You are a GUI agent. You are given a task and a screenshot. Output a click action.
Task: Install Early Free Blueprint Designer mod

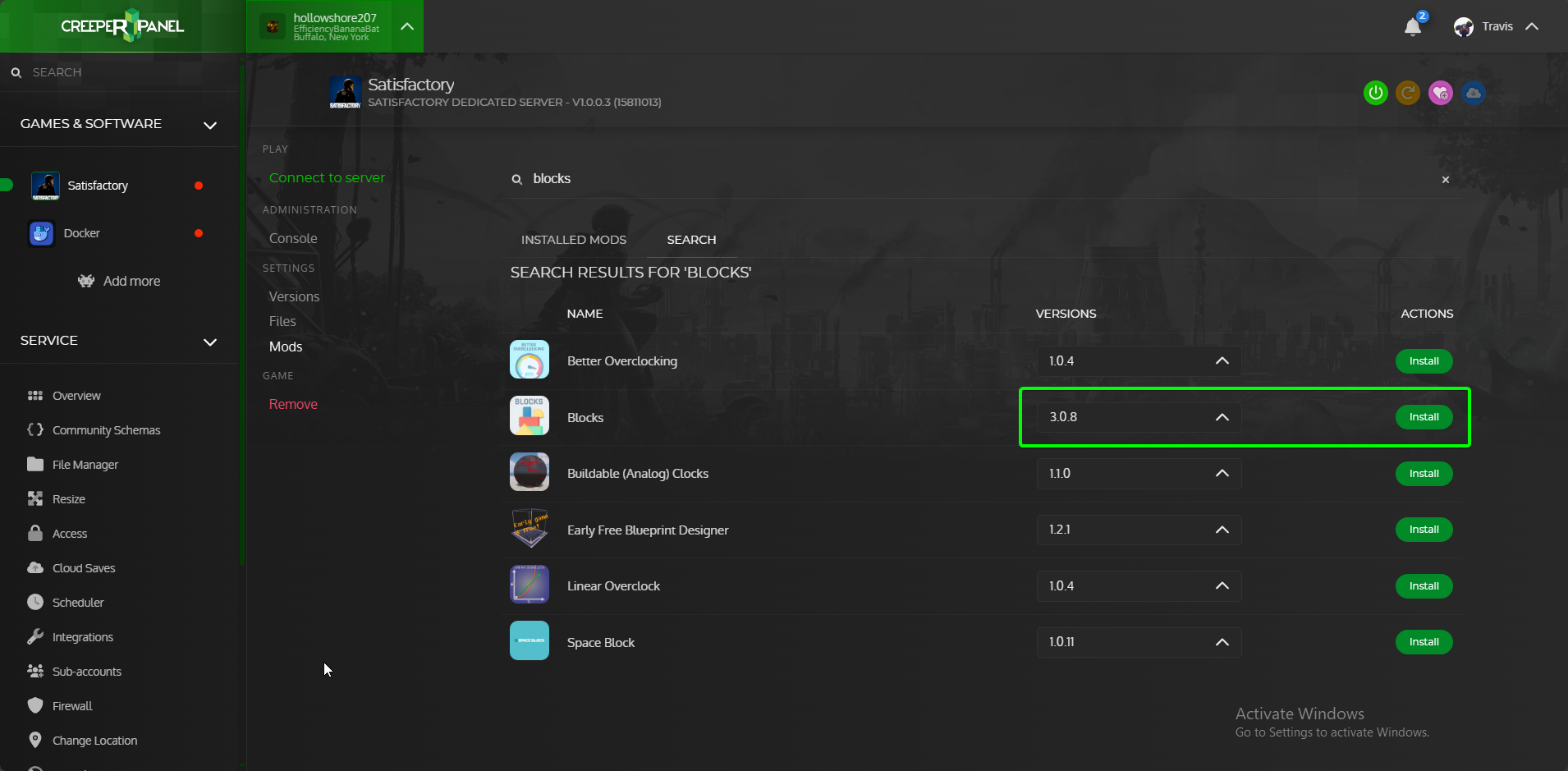click(x=1424, y=530)
